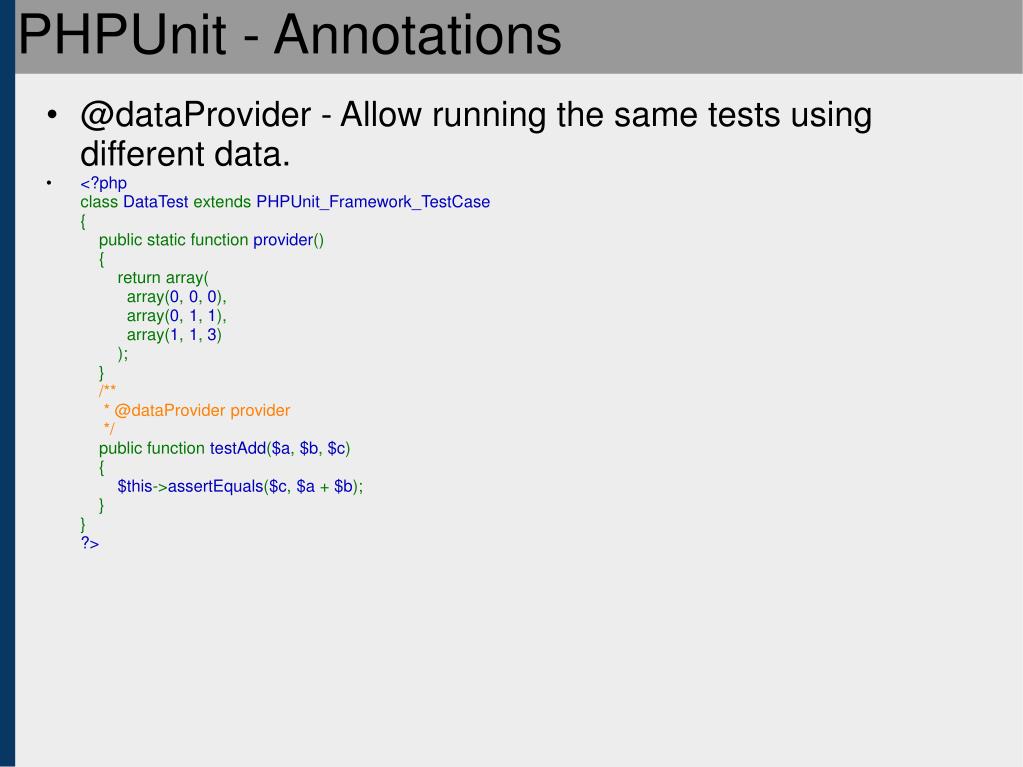Click the opening /** comment marker

click(x=107, y=391)
